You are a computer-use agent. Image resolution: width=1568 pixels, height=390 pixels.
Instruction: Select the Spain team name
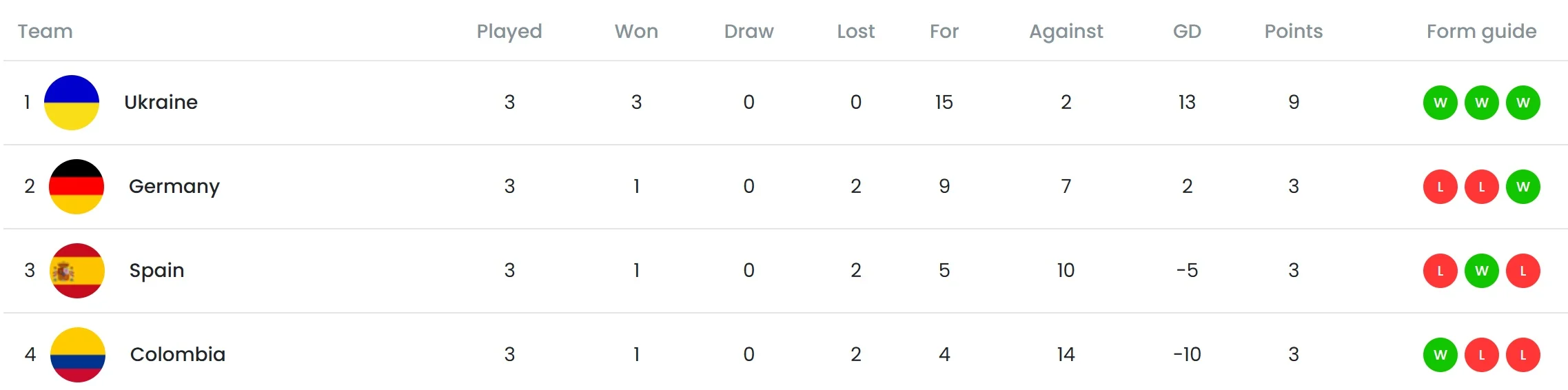pos(156,271)
